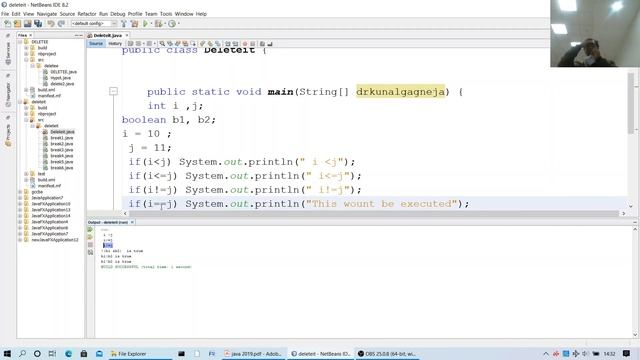Screen dimensions: 640x360
Task: Open the Services side panel
Action: (8, 52)
